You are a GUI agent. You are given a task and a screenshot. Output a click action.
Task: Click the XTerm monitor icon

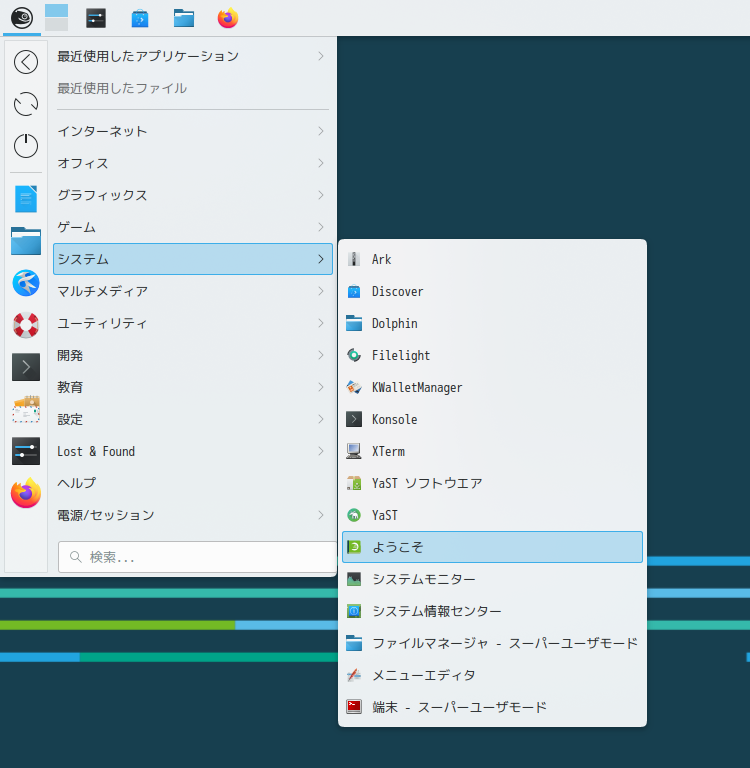coord(354,451)
